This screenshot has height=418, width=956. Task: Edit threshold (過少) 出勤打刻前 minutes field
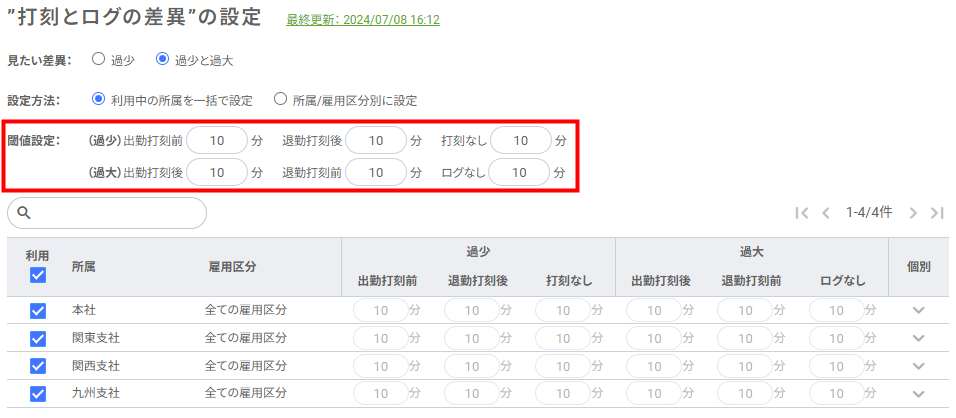pos(216,141)
